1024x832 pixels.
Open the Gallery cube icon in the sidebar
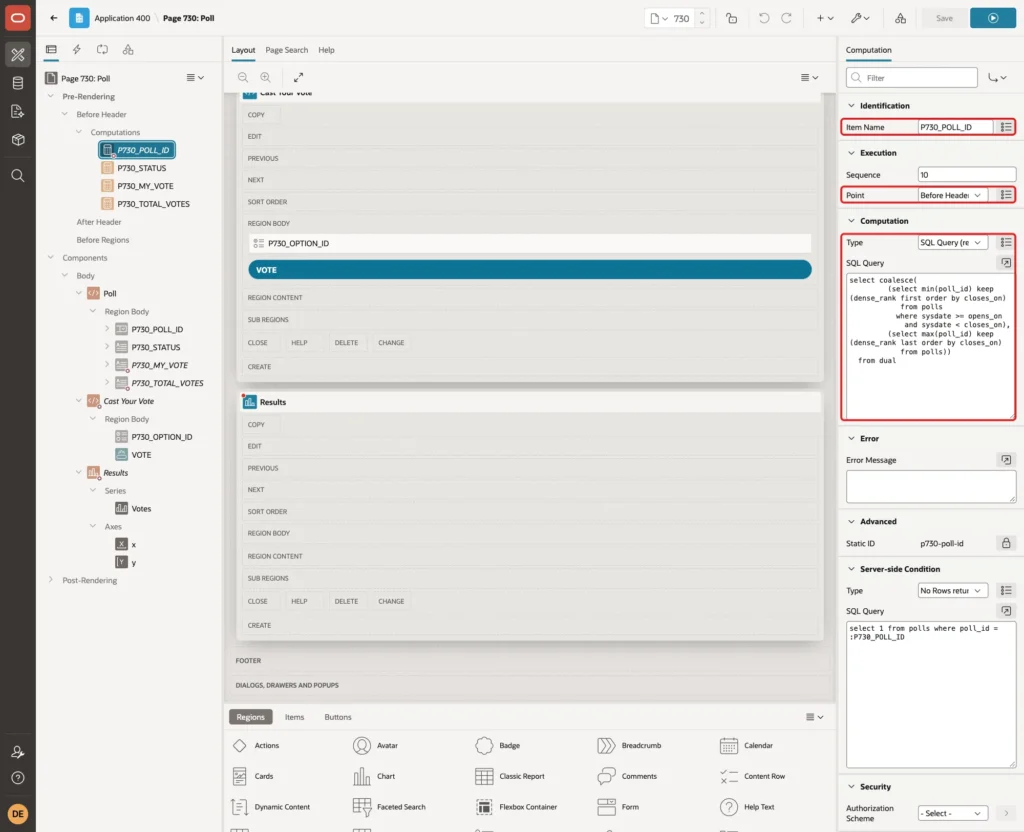click(18, 139)
